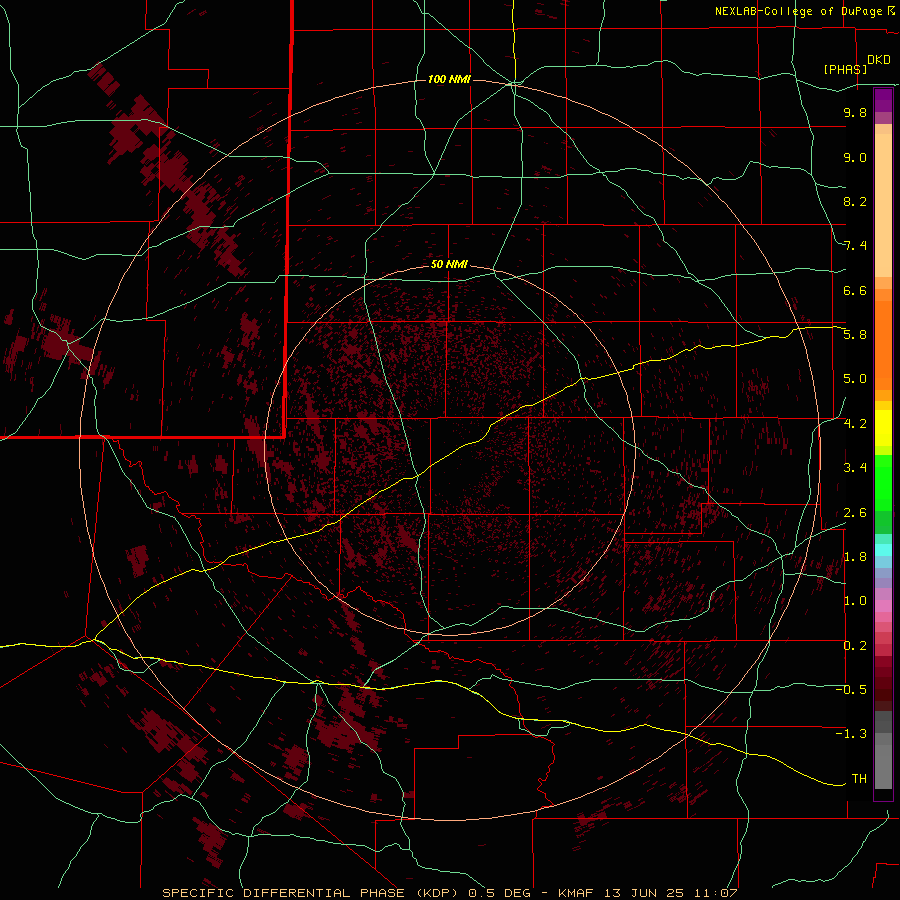Click the 7.4 value on the color scale
The width and height of the screenshot is (900, 900).
855,246
